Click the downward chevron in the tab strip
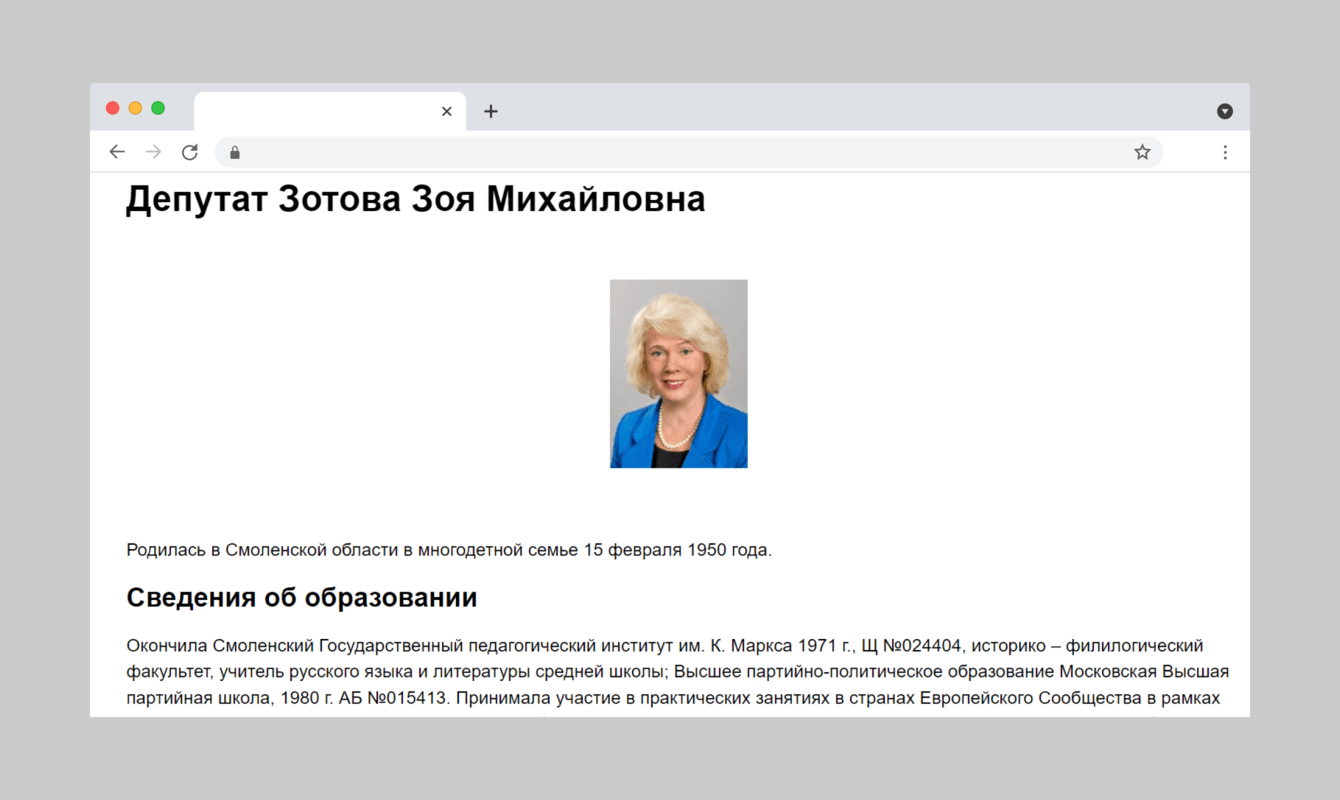This screenshot has width=1340, height=800. (1225, 111)
